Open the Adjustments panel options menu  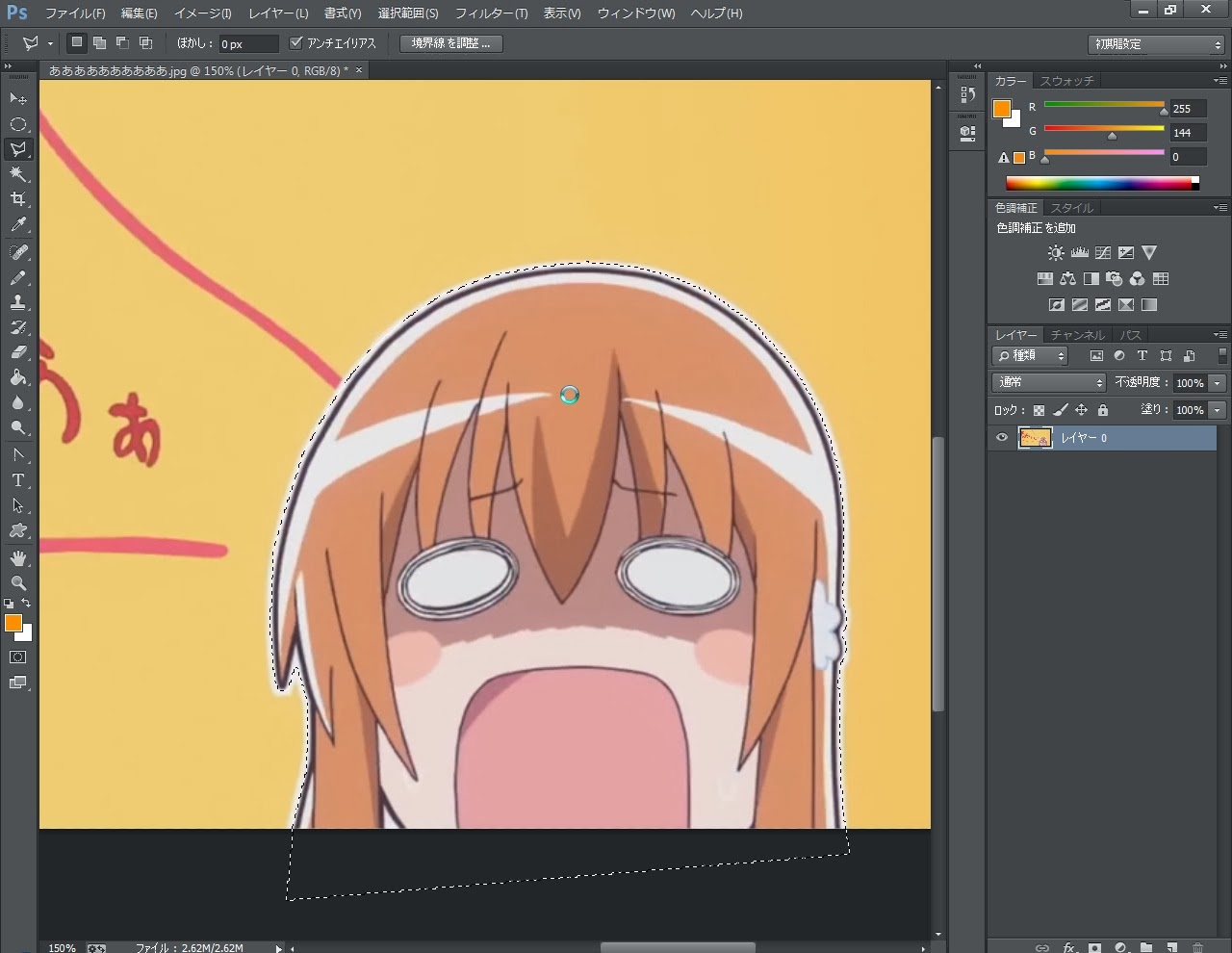coord(1219,208)
